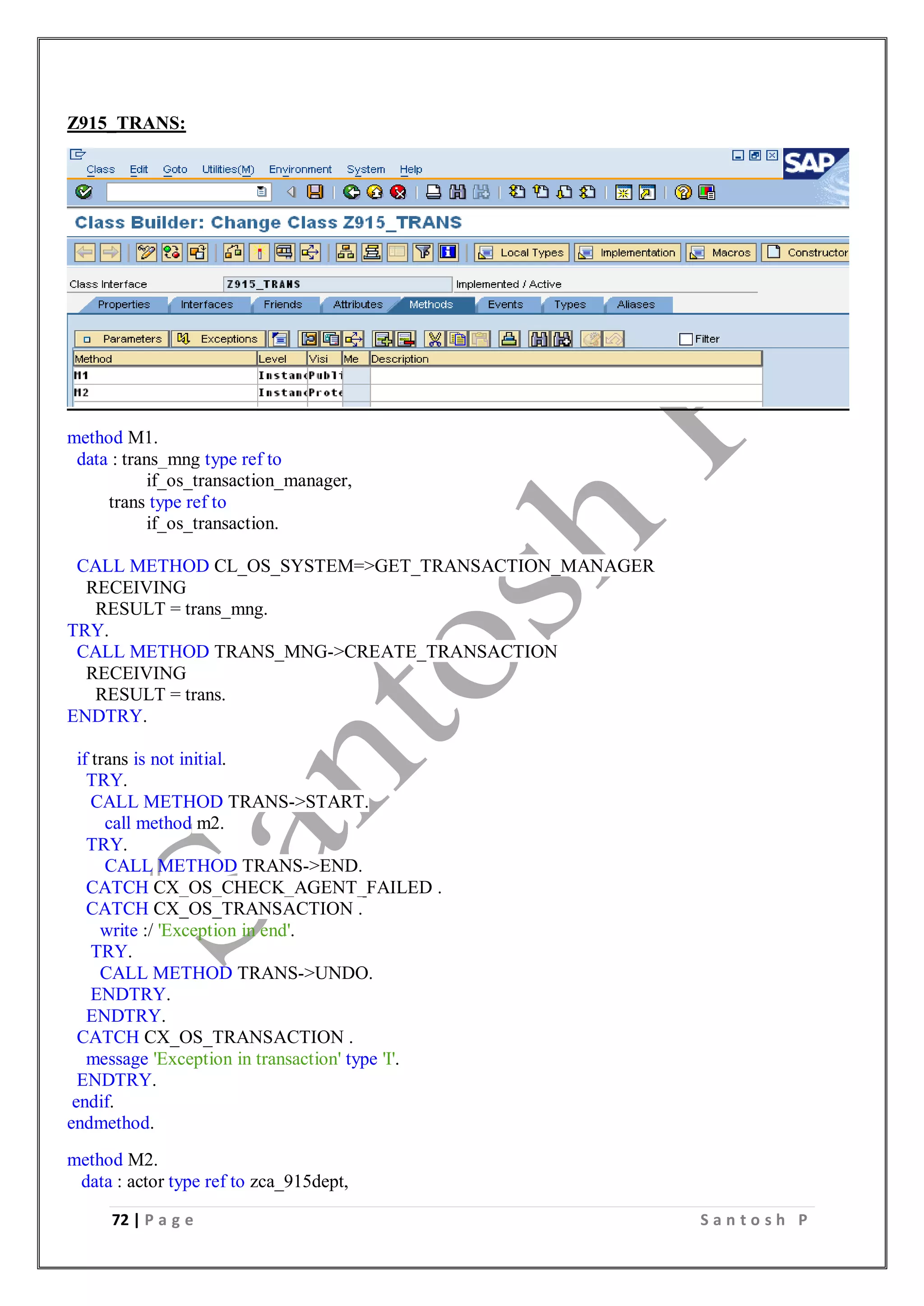924x1306 pixels.
Task: Click the Customize Local Layout icon
Action: tap(707, 192)
